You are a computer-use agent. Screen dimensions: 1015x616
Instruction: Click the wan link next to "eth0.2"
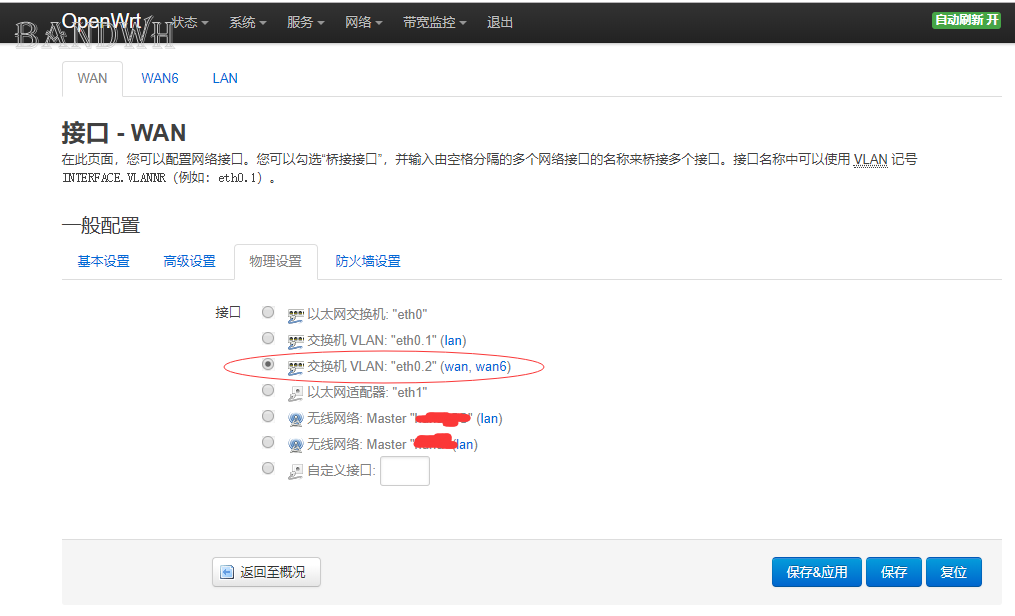click(x=456, y=366)
